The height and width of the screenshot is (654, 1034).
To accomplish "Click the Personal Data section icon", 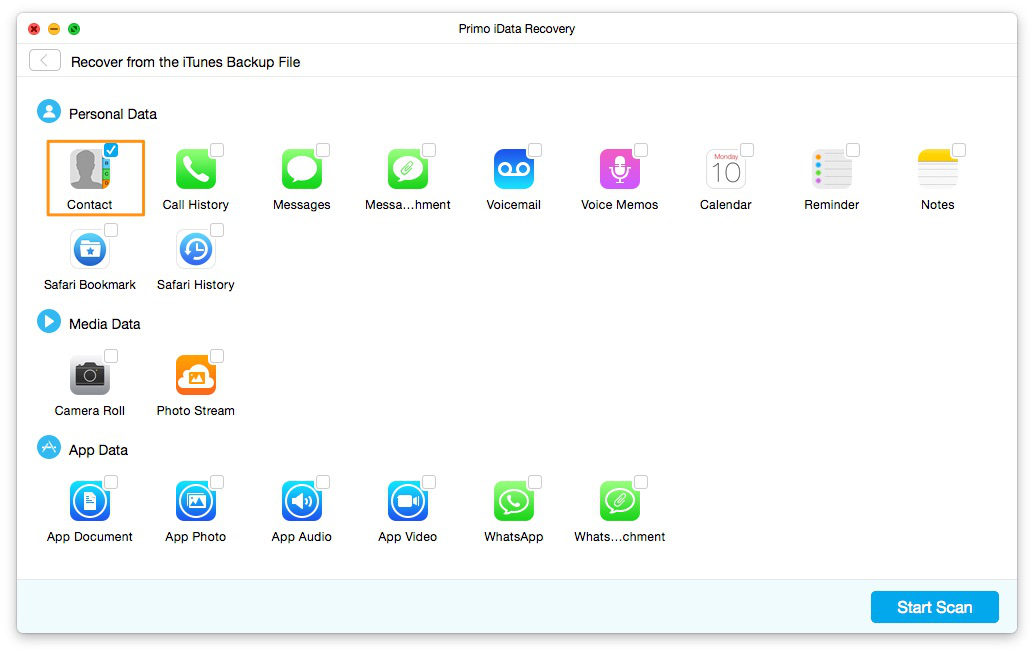I will pyautogui.click(x=49, y=111).
